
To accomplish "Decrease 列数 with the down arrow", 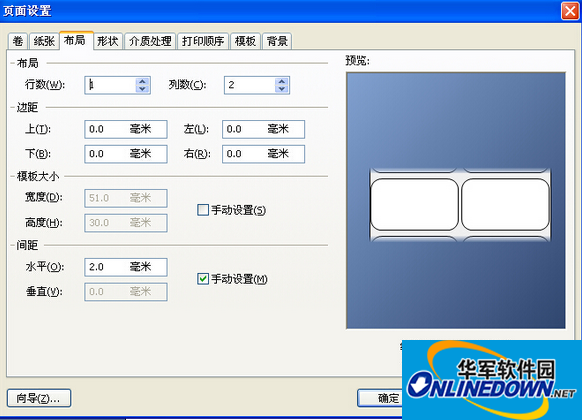I will pos(282,89).
